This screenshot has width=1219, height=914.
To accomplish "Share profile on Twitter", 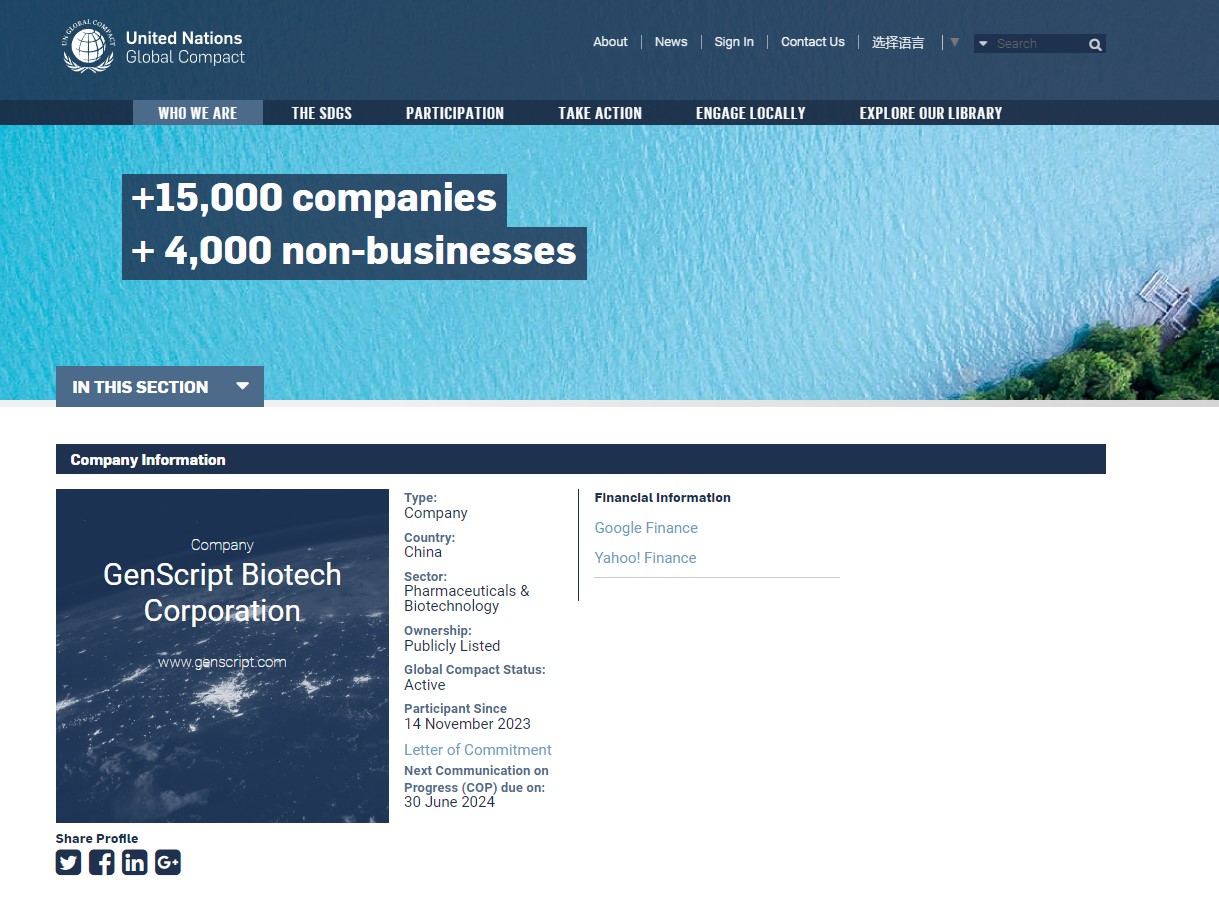I will (68, 862).
